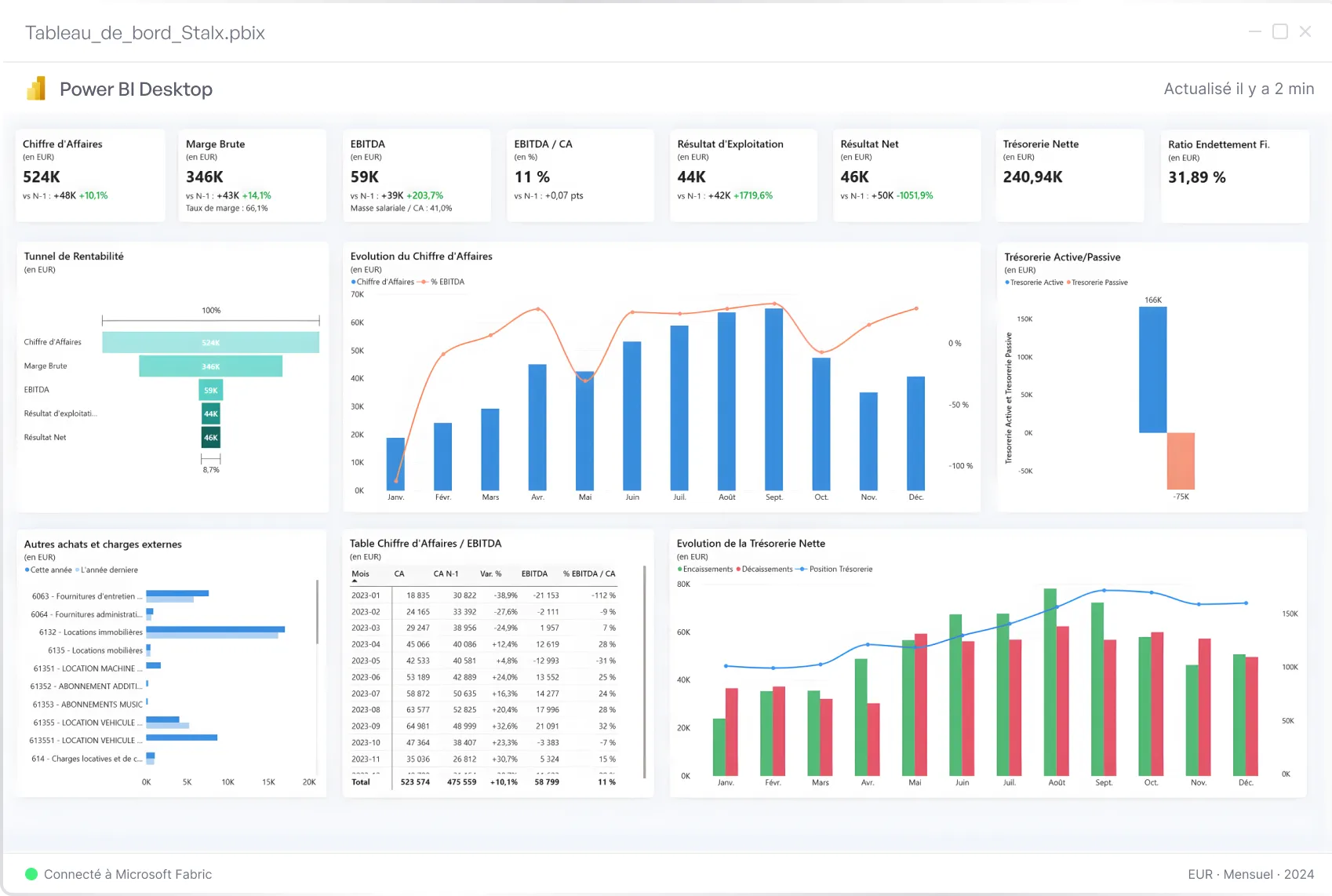Click the Var. % column header

coord(490,574)
